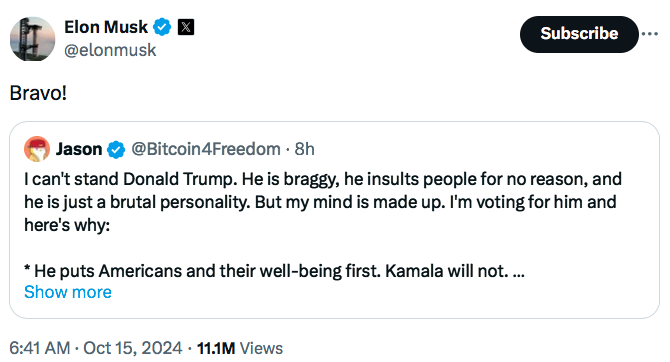This screenshot has height=362, width=670.
Task: Click the verified badge next to Jason
Action: point(116,150)
